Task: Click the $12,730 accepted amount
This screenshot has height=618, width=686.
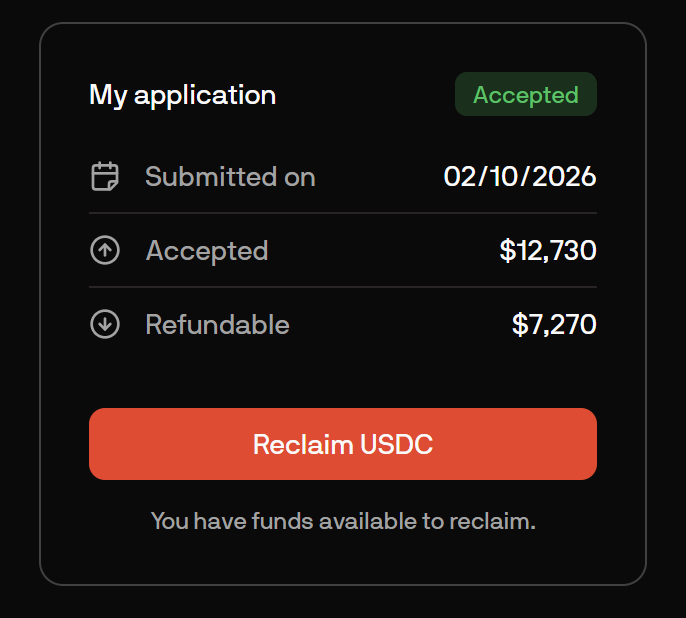Action: point(548,251)
